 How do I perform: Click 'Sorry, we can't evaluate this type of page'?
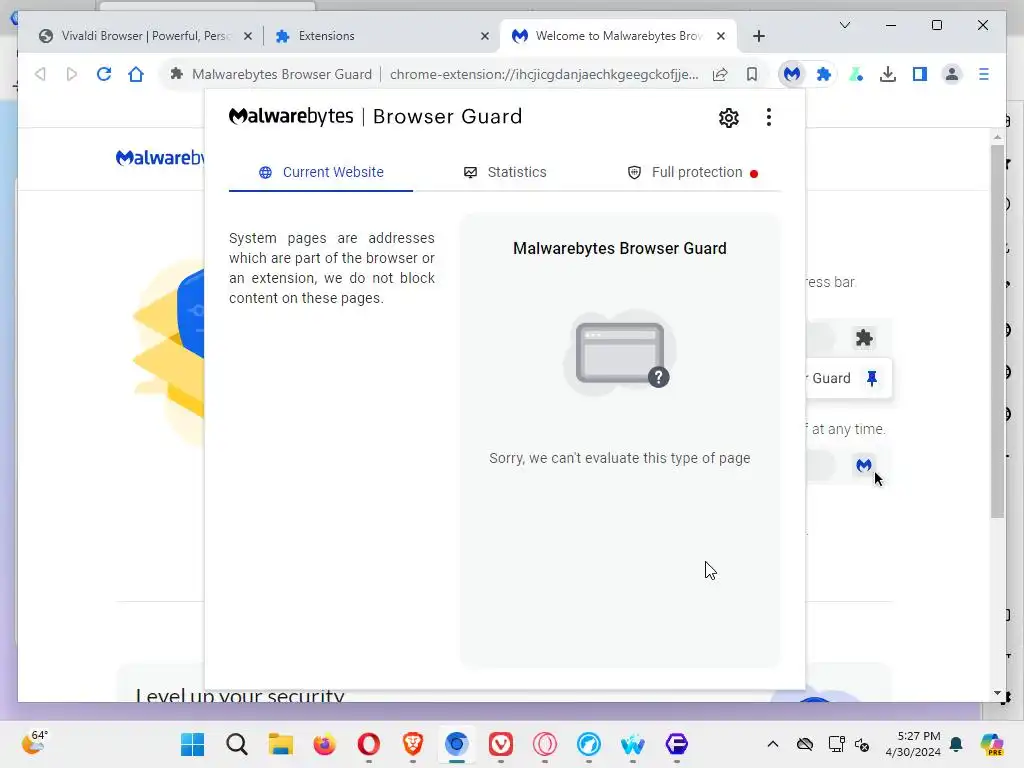tap(620, 458)
